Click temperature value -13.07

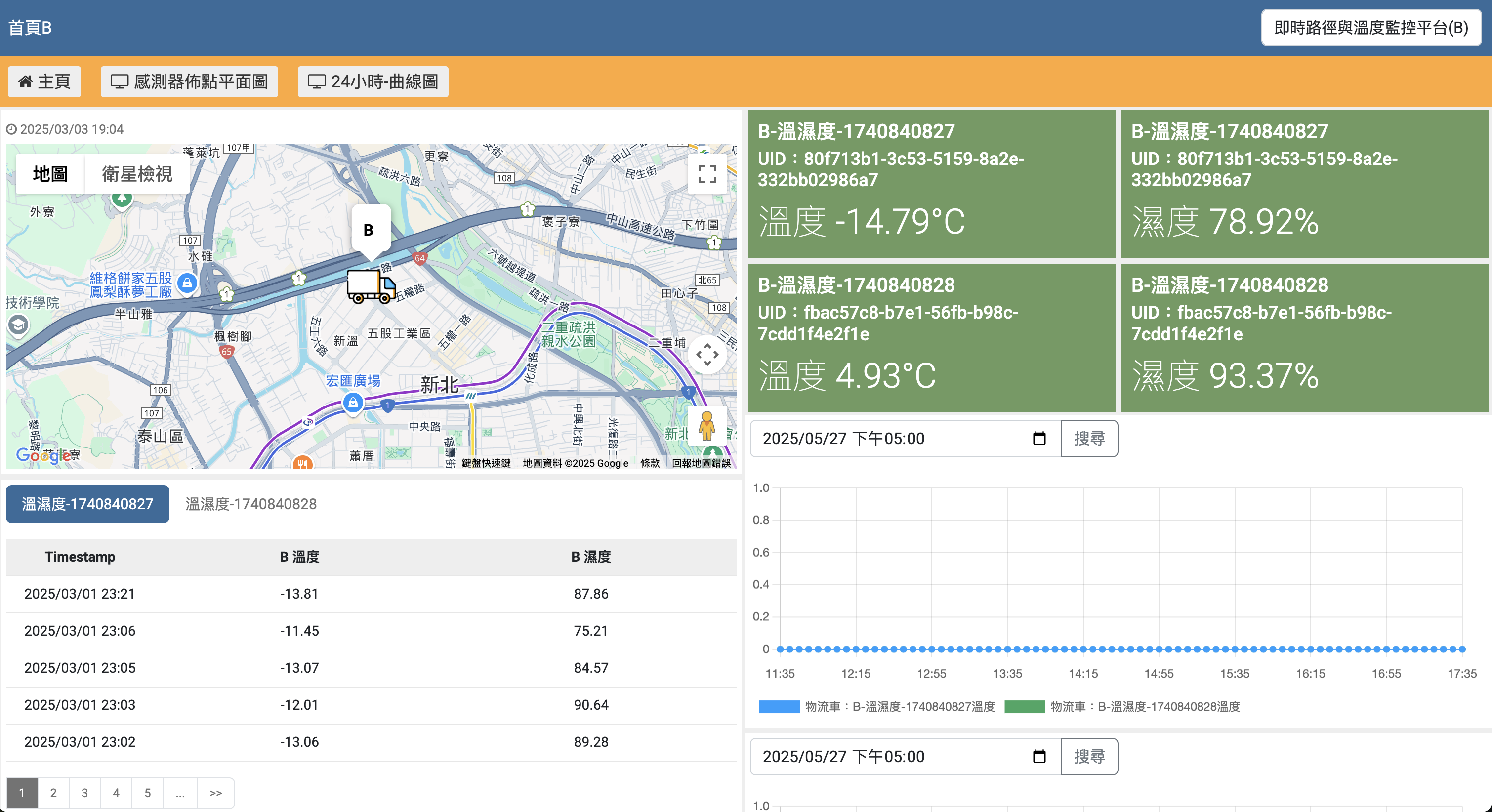coord(299,668)
